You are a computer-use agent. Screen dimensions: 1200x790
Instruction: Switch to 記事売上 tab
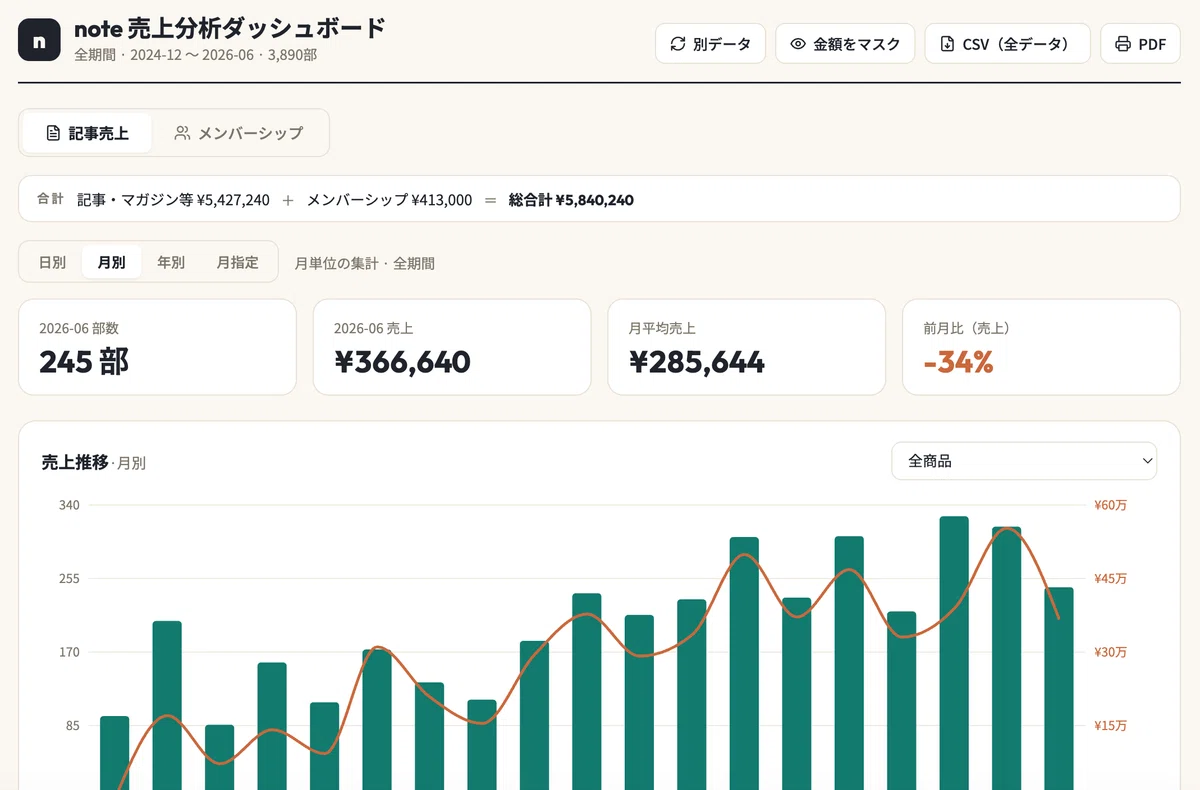coord(87,133)
